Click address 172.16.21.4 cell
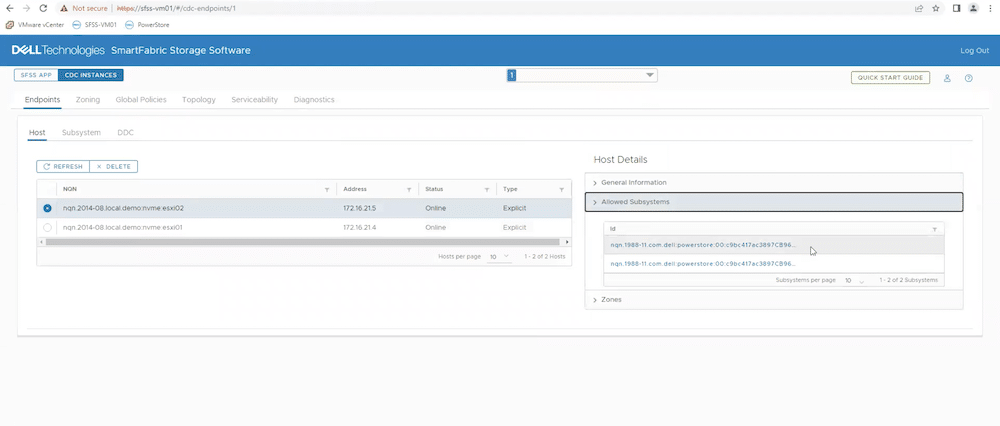Viewport: 1000px width, 426px height. [x=358, y=227]
